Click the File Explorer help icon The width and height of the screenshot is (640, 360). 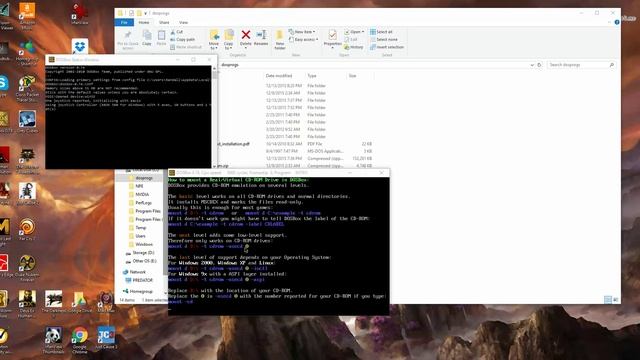[x=617, y=22]
